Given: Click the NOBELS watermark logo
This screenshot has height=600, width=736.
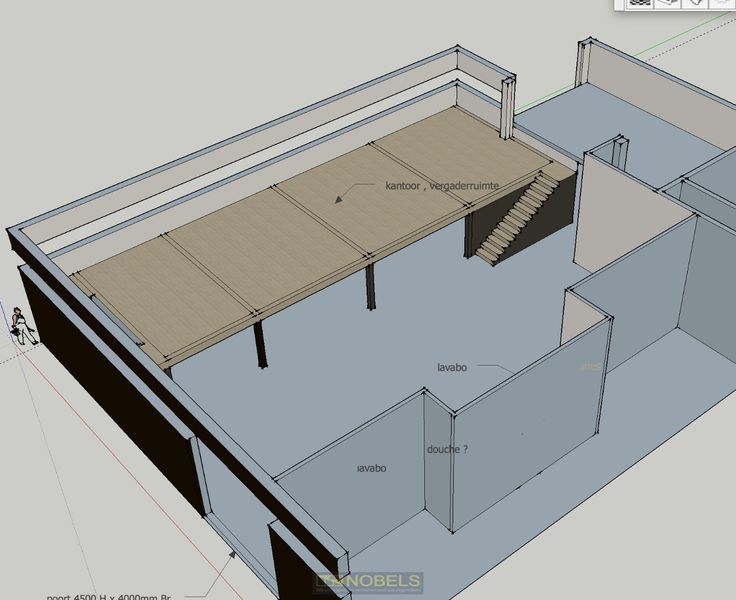Looking at the screenshot, I should [368, 582].
